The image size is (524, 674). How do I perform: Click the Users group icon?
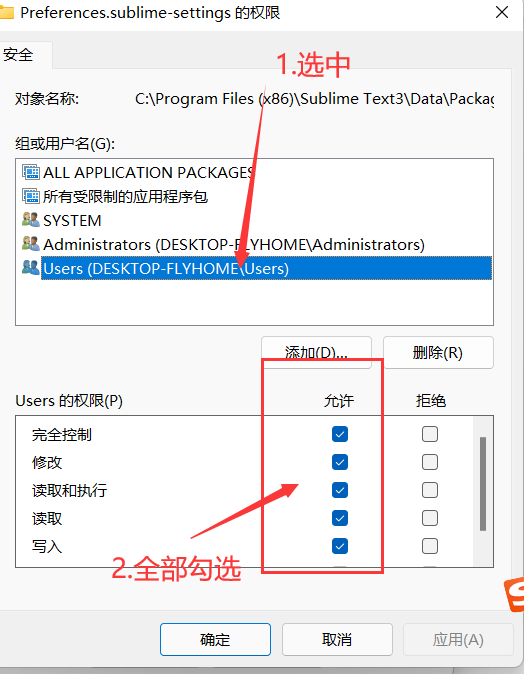point(31,268)
